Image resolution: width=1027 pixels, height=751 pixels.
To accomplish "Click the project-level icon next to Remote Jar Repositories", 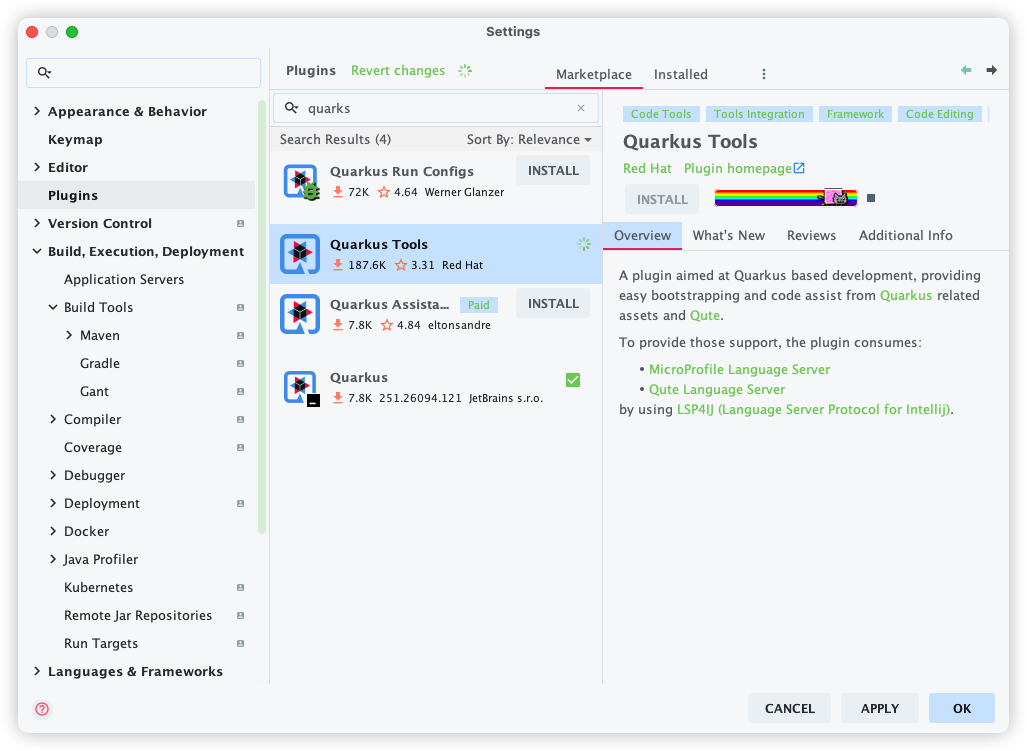I will pyautogui.click(x=240, y=615).
